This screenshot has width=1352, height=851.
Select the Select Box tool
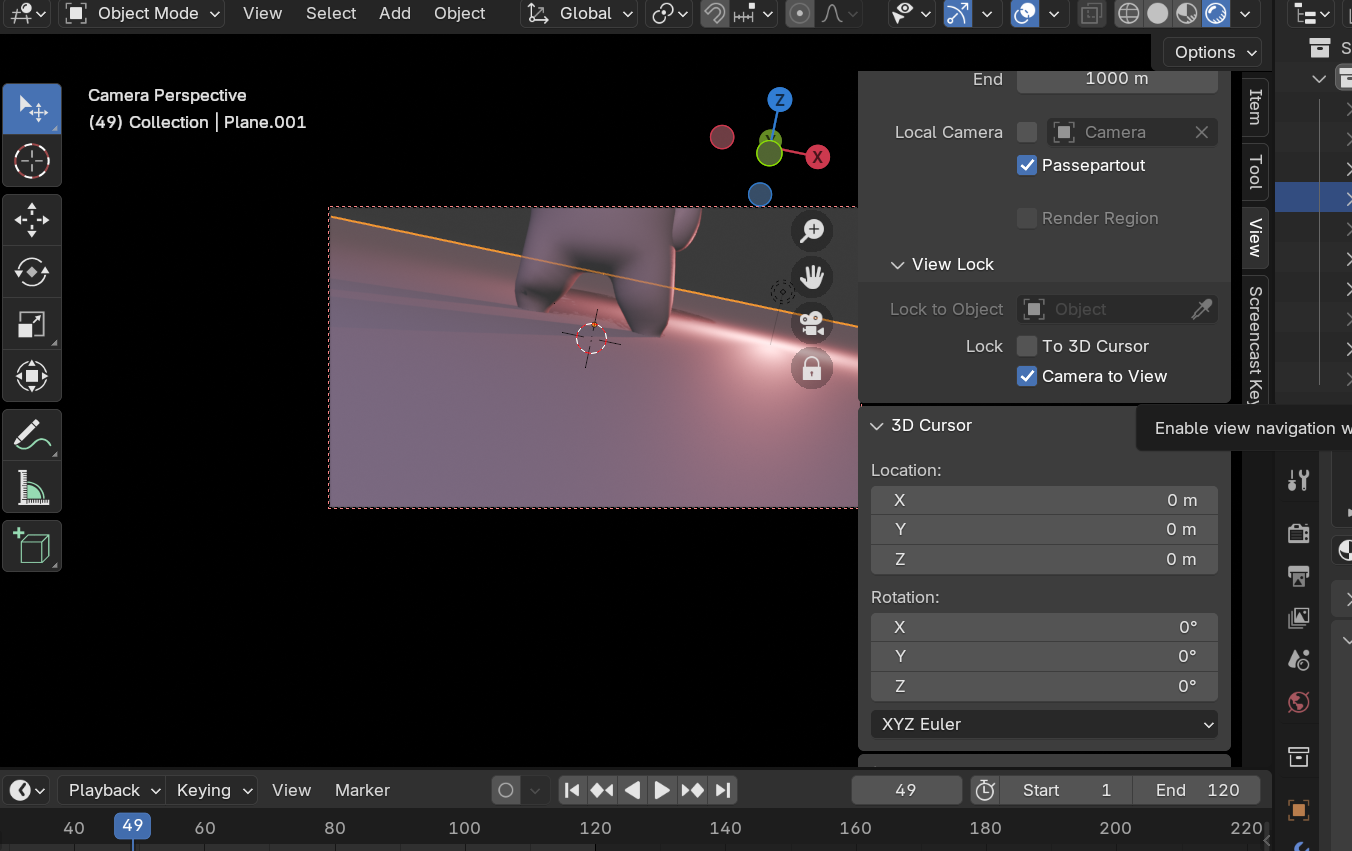click(x=32, y=109)
